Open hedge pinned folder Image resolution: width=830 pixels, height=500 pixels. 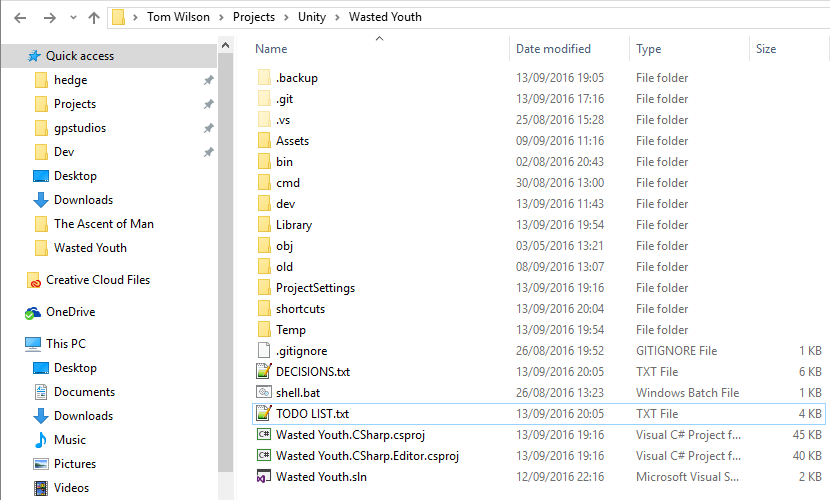click(70, 80)
